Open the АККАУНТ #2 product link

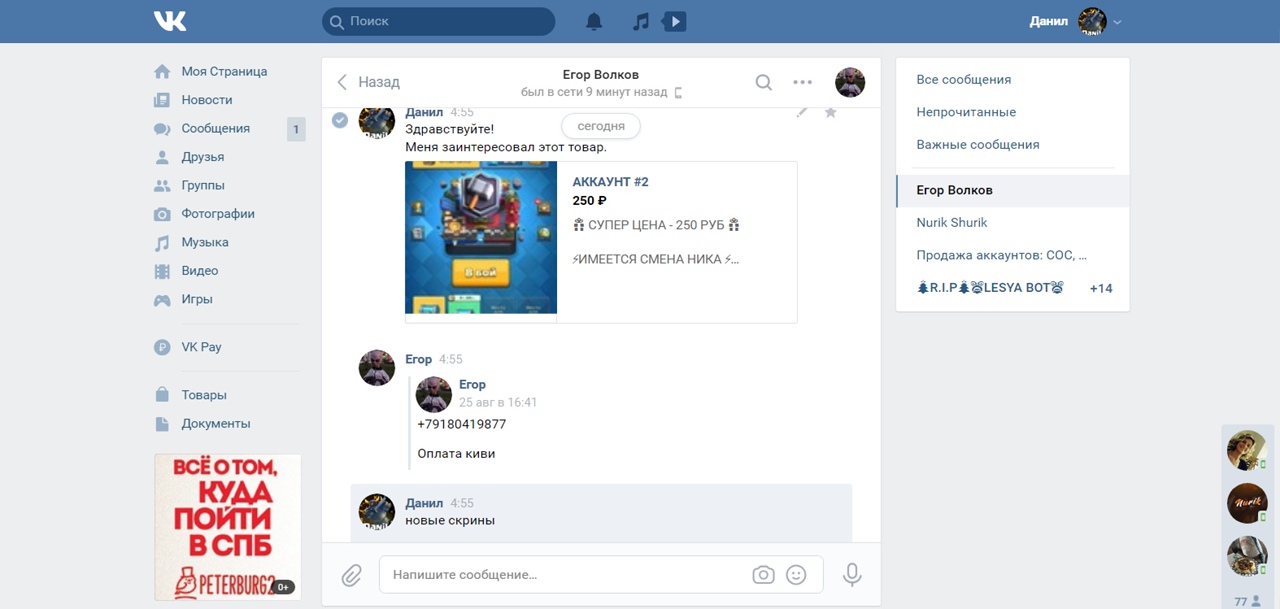[x=610, y=182]
